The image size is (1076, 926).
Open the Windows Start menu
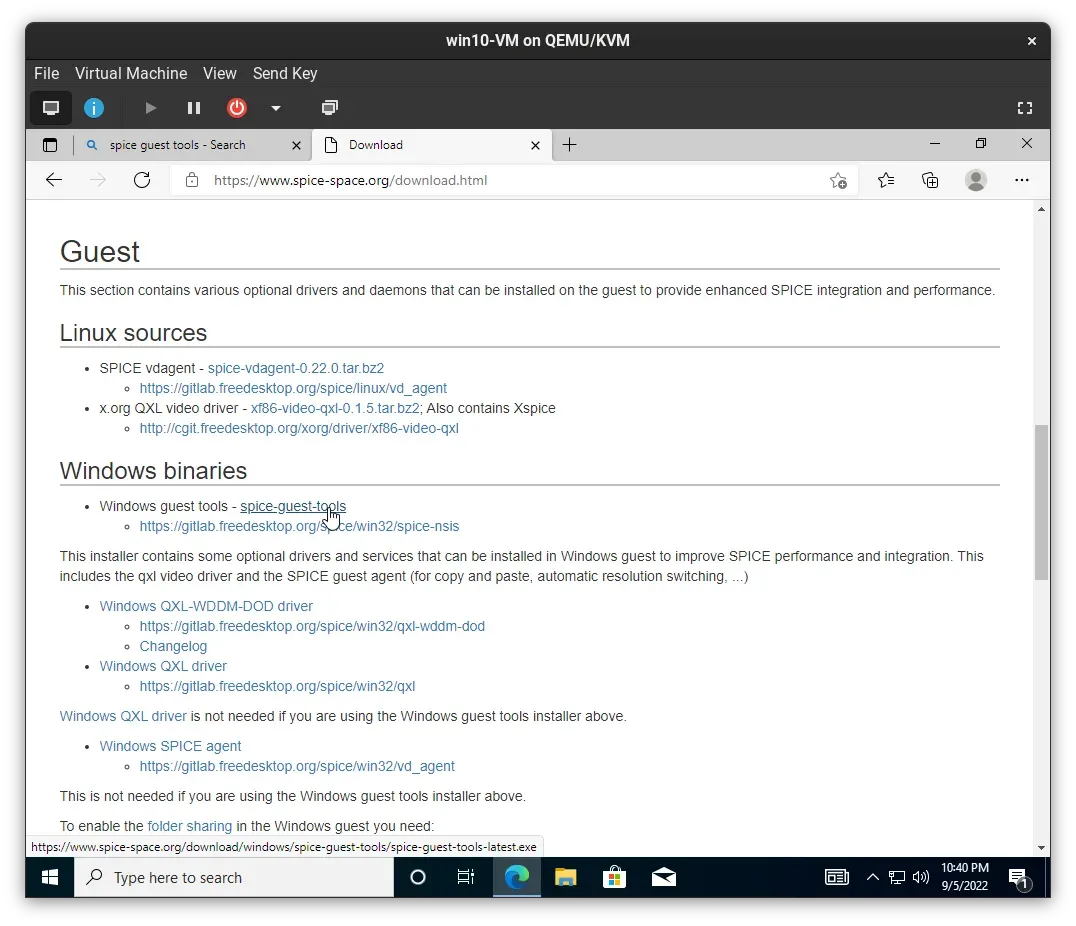coord(50,878)
